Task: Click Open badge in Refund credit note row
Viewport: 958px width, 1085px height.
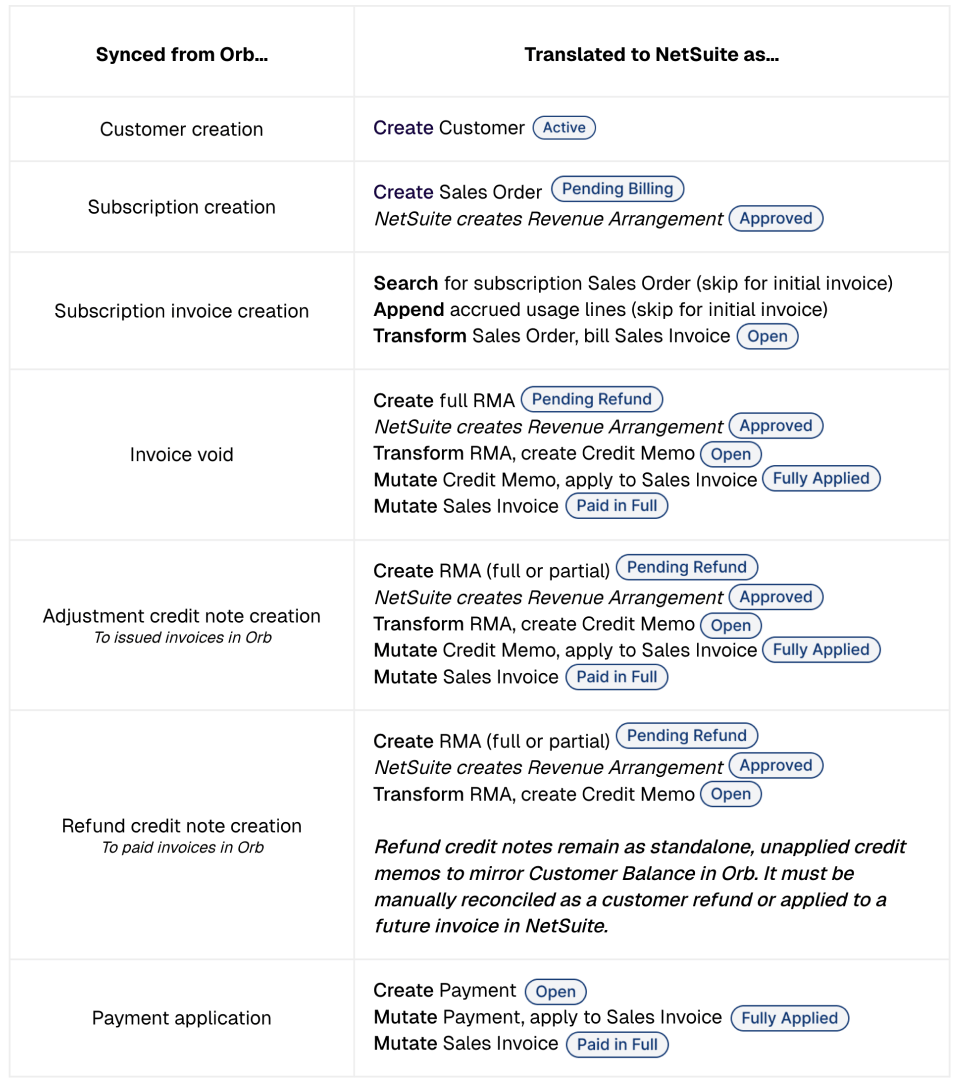Action: click(x=730, y=794)
